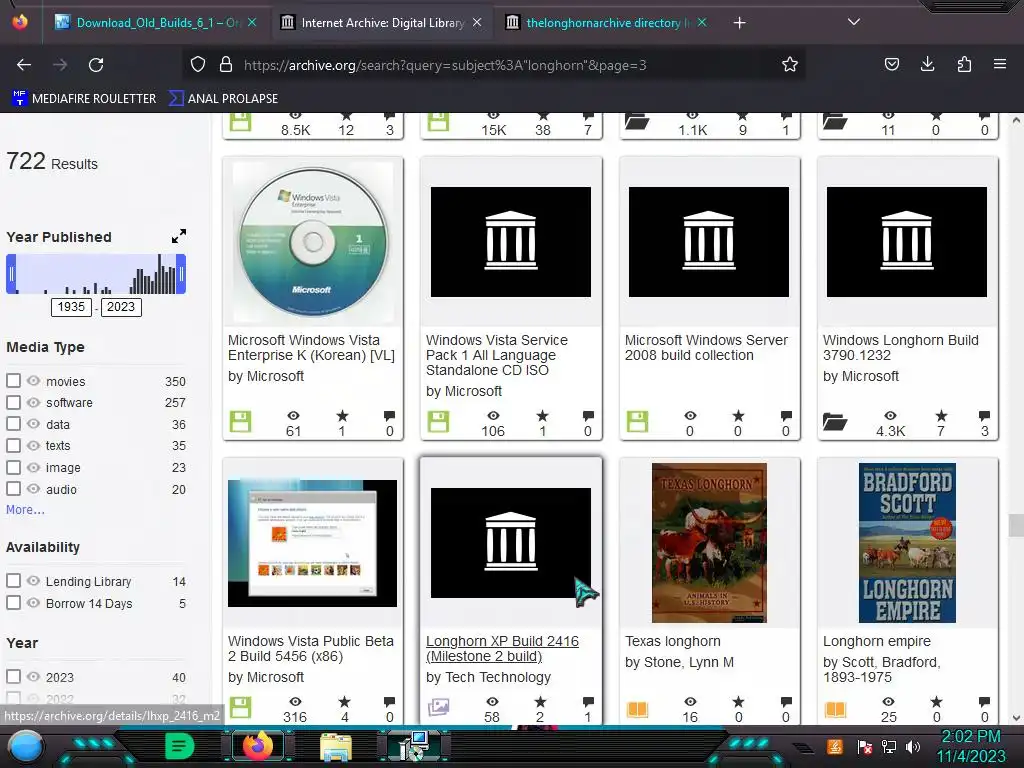Go back with the browser back arrow
Viewport: 1024px width, 768px height.
[24, 65]
